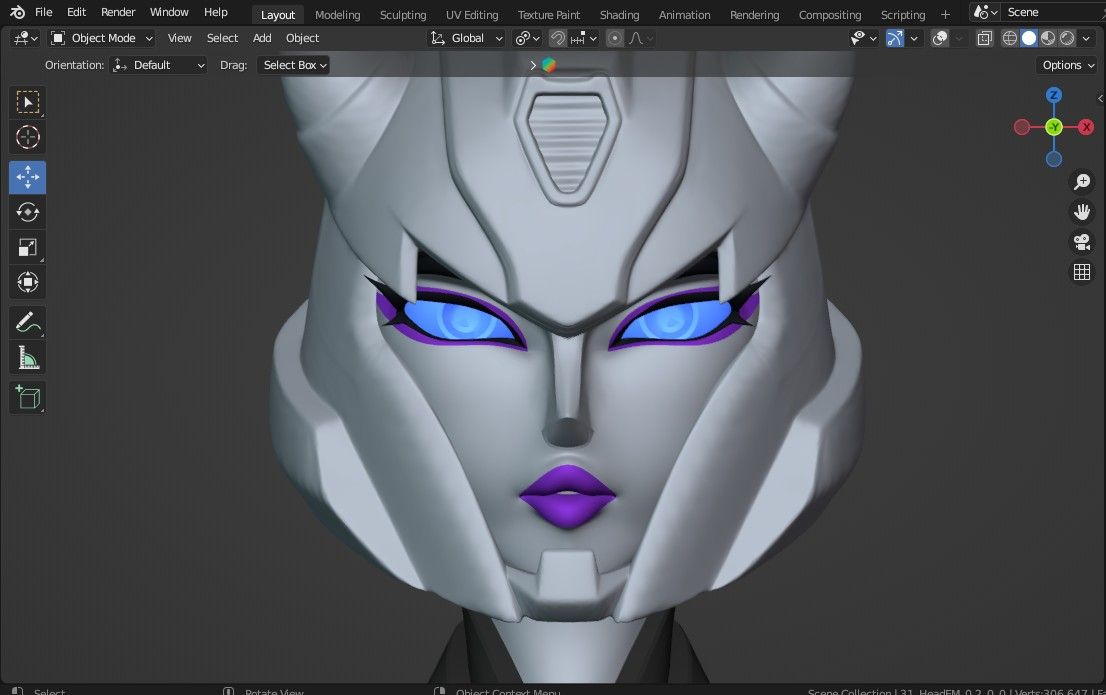The height and width of the screenshot is (695, 1106).
Task: Switch to the Sculpting workspace tab
Action: (x=403, y=15)
